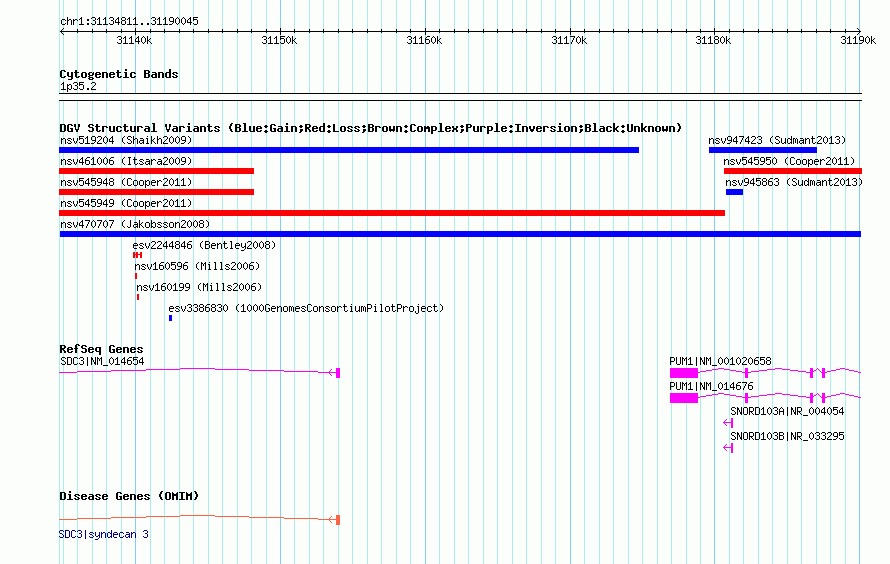The width and height of the screenshot is (890, 564).
Task: Click the nsv545948 (Cooper2011) label
Action: [x=126, y=182]
